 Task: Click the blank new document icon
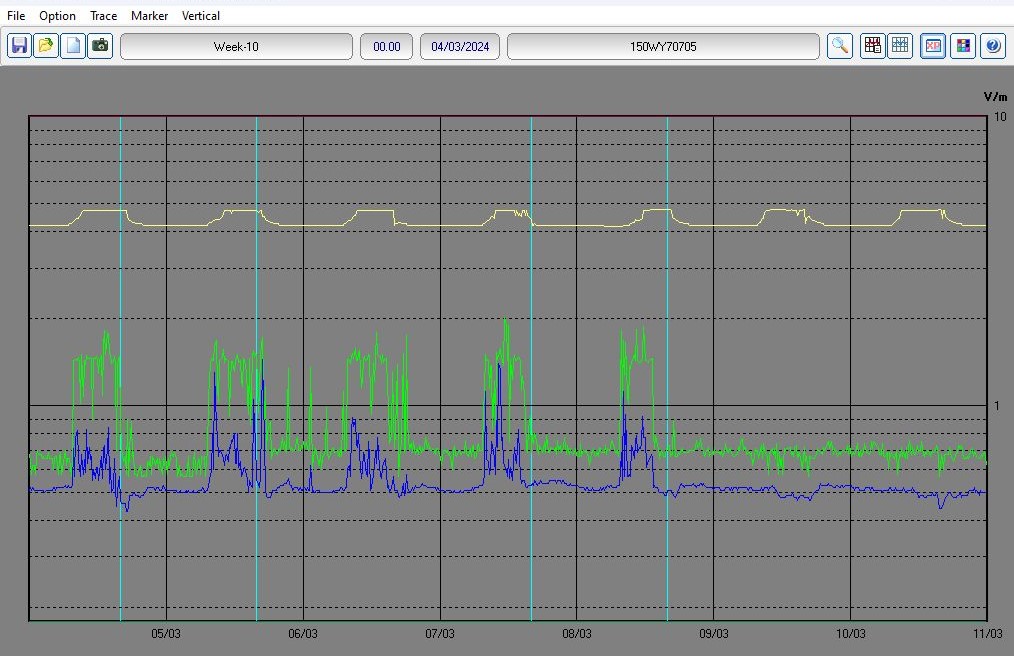pos(73,46)
